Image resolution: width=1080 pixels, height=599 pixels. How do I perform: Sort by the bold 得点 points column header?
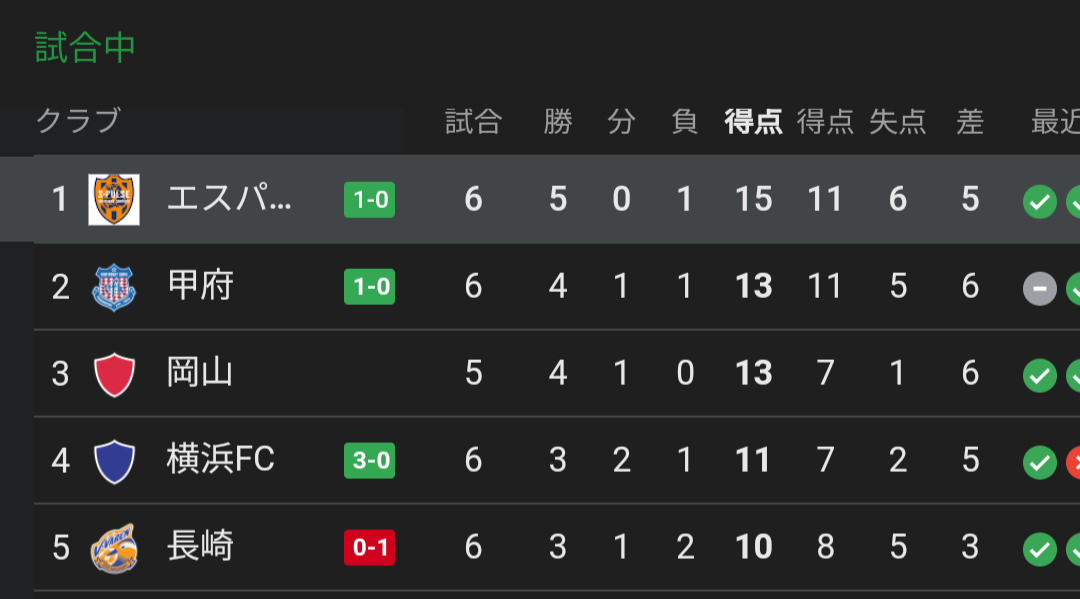pos(753,122)
